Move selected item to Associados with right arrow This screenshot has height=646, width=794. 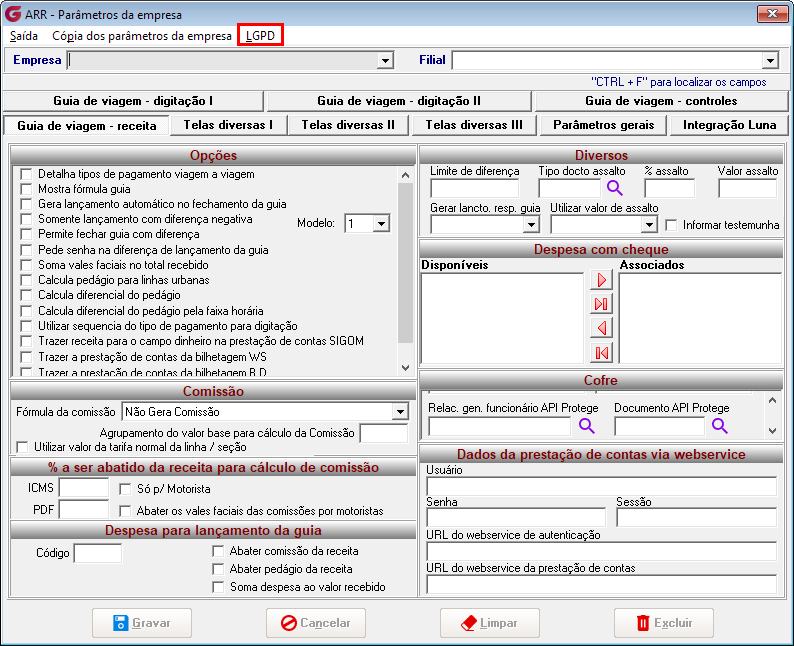pyautogui.click(x=602, y=279)
